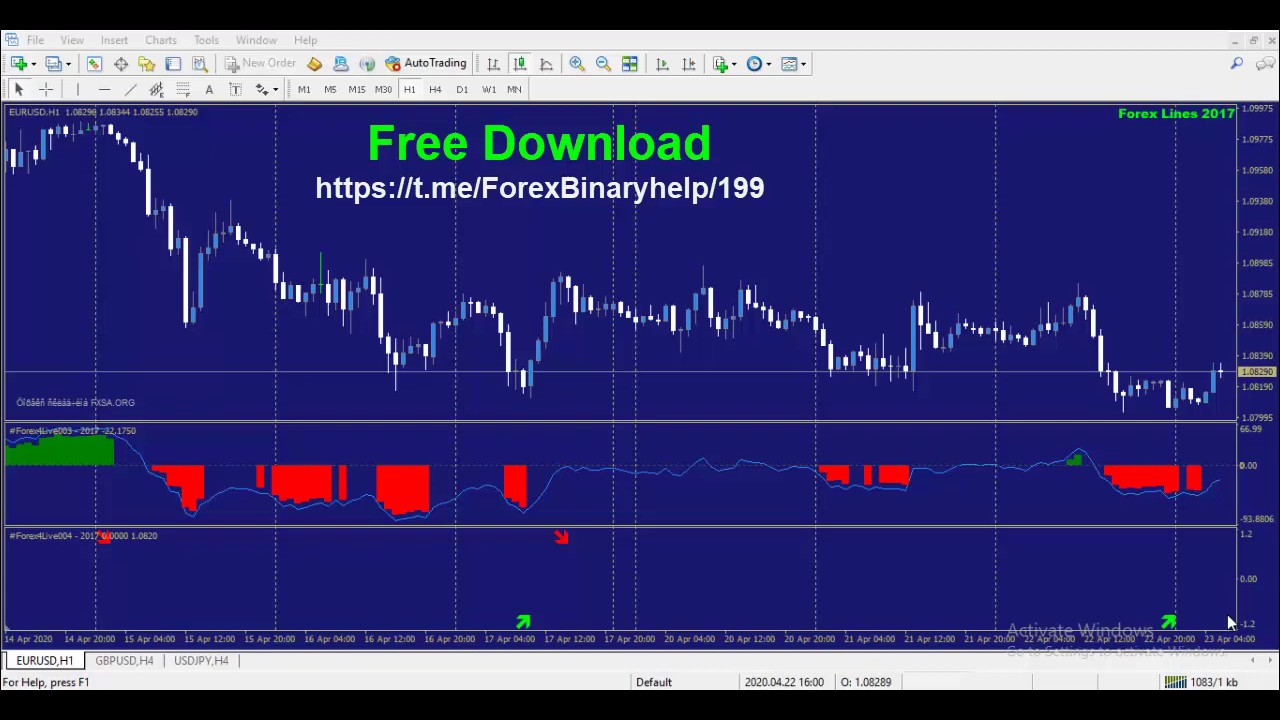This screenshot has width=1280, height=720.
Task: Open the Strategy Tester magnifier icon
Action: [x=199, y=64]
